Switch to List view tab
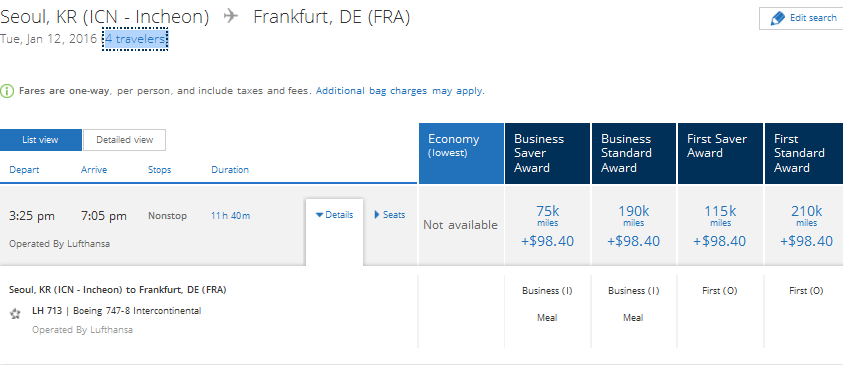 [40, 140]
